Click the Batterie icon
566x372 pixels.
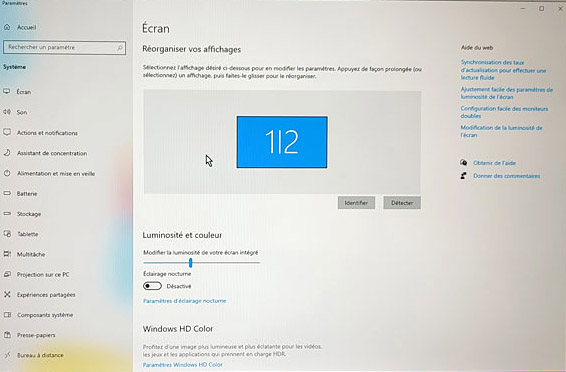(7, 193)
